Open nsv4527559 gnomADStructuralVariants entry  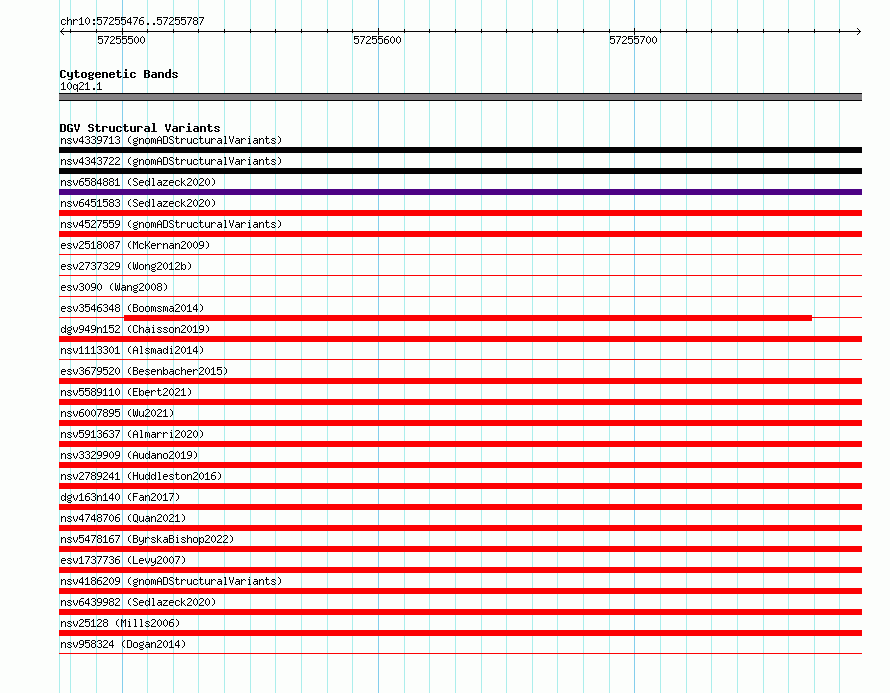tap(171, 224)
